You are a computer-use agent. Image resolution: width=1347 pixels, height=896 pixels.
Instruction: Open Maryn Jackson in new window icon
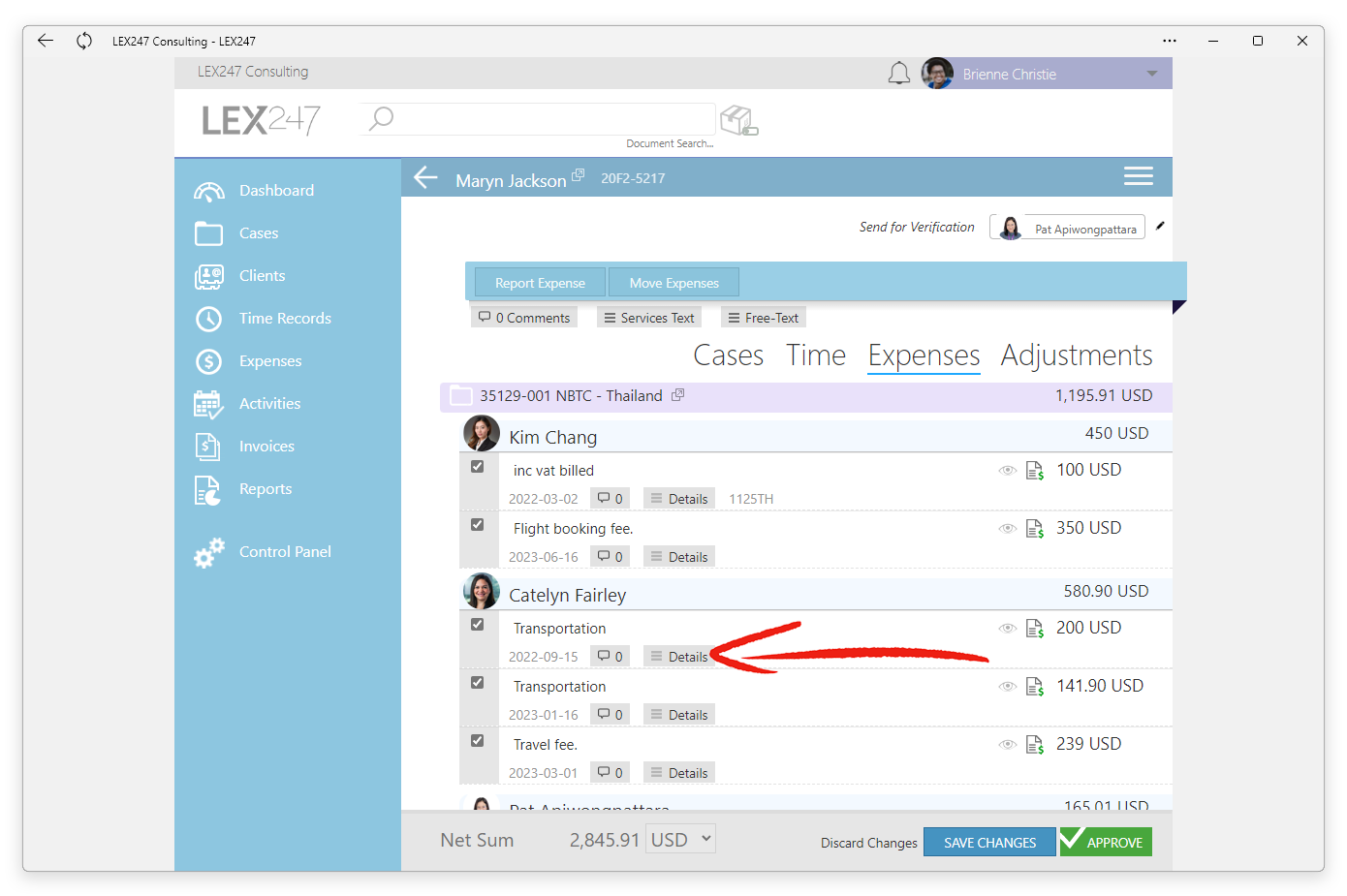pyautogui.click(x=579, y=175)
